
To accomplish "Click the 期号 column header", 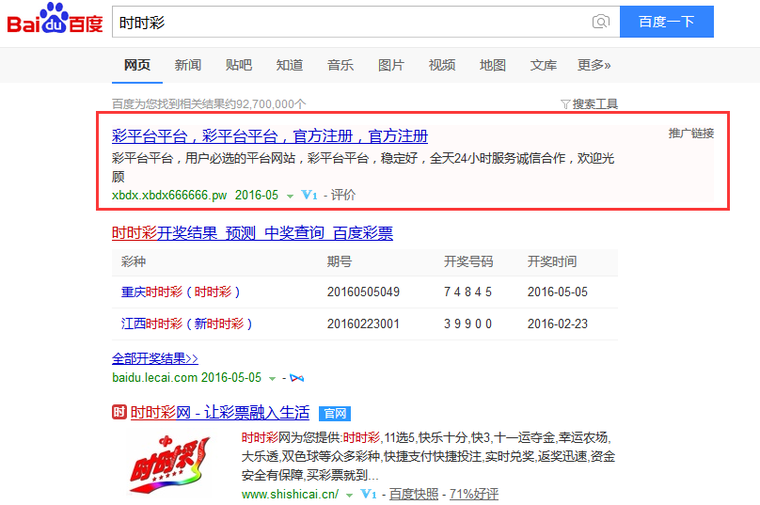I will coord(339,262).
